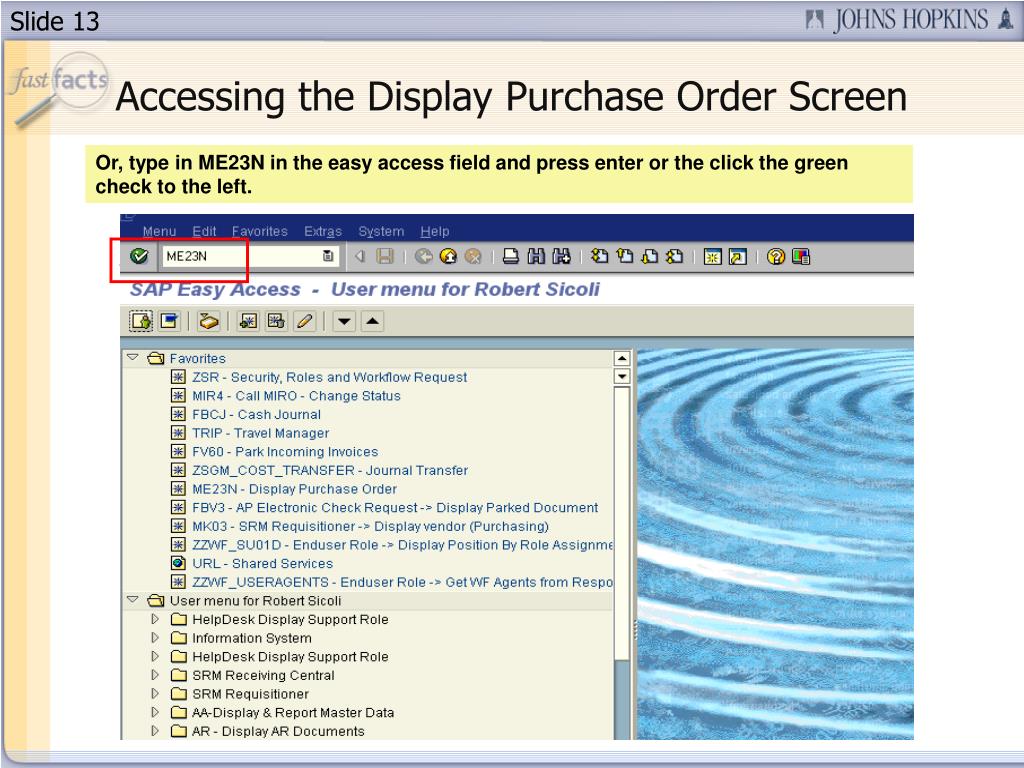Open FBV3 - AP Electronic Check Request entry
The image size is (1024, 768).
[x=394, y=507]
